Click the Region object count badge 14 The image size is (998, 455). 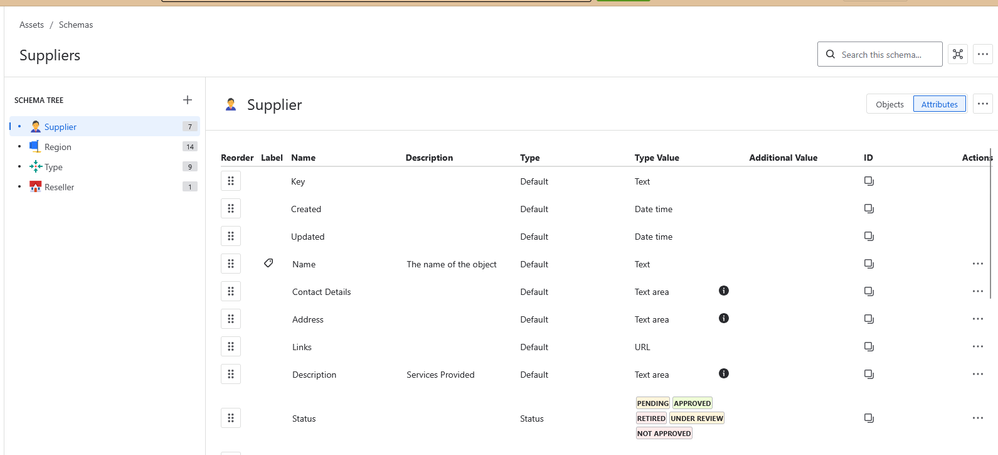tap(190, 147)
